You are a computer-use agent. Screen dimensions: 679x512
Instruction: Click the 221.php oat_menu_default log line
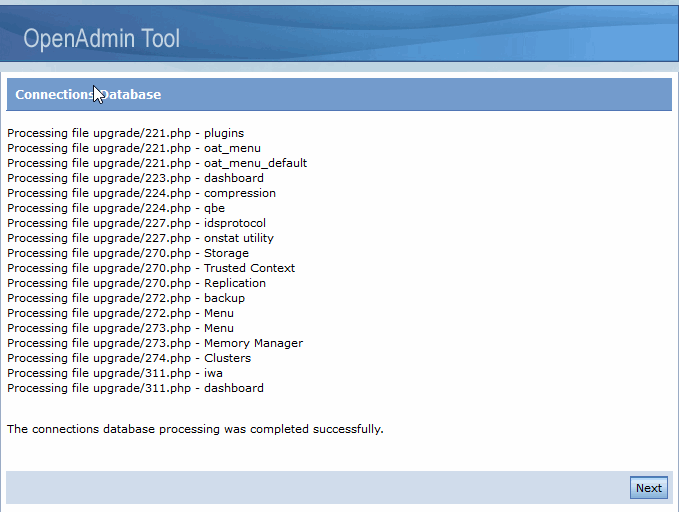(x=157, y=163)
